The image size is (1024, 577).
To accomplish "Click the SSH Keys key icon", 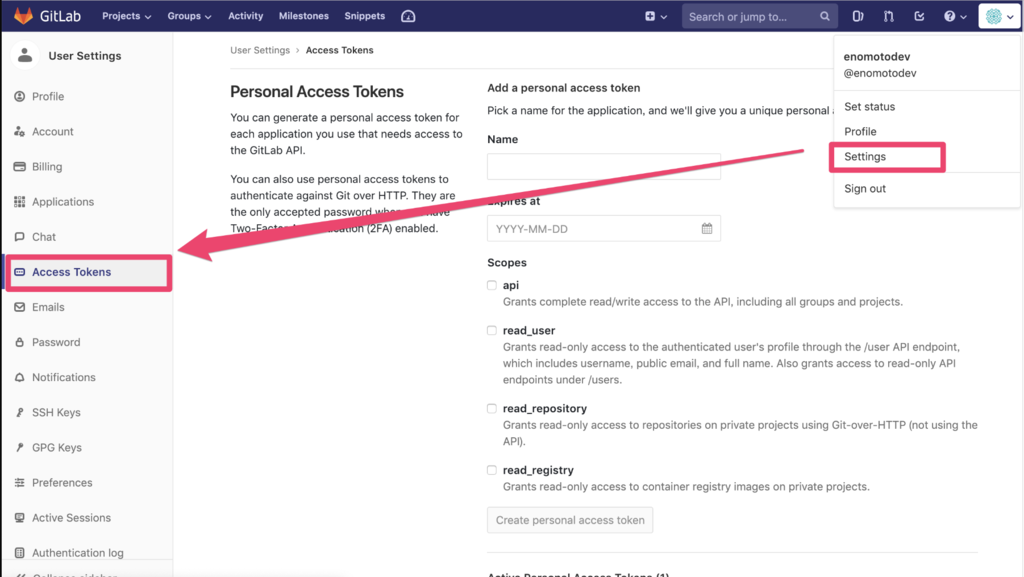I will pos(20,413).
